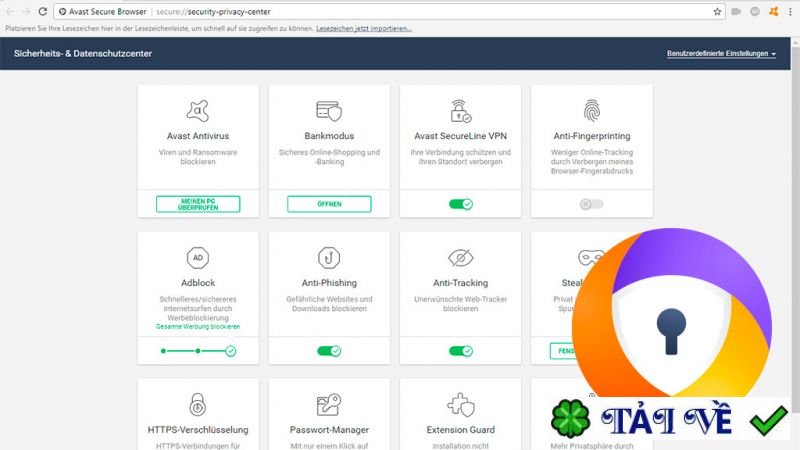
Task: Bookmark this page with the star icon
Action: [717, 11]
